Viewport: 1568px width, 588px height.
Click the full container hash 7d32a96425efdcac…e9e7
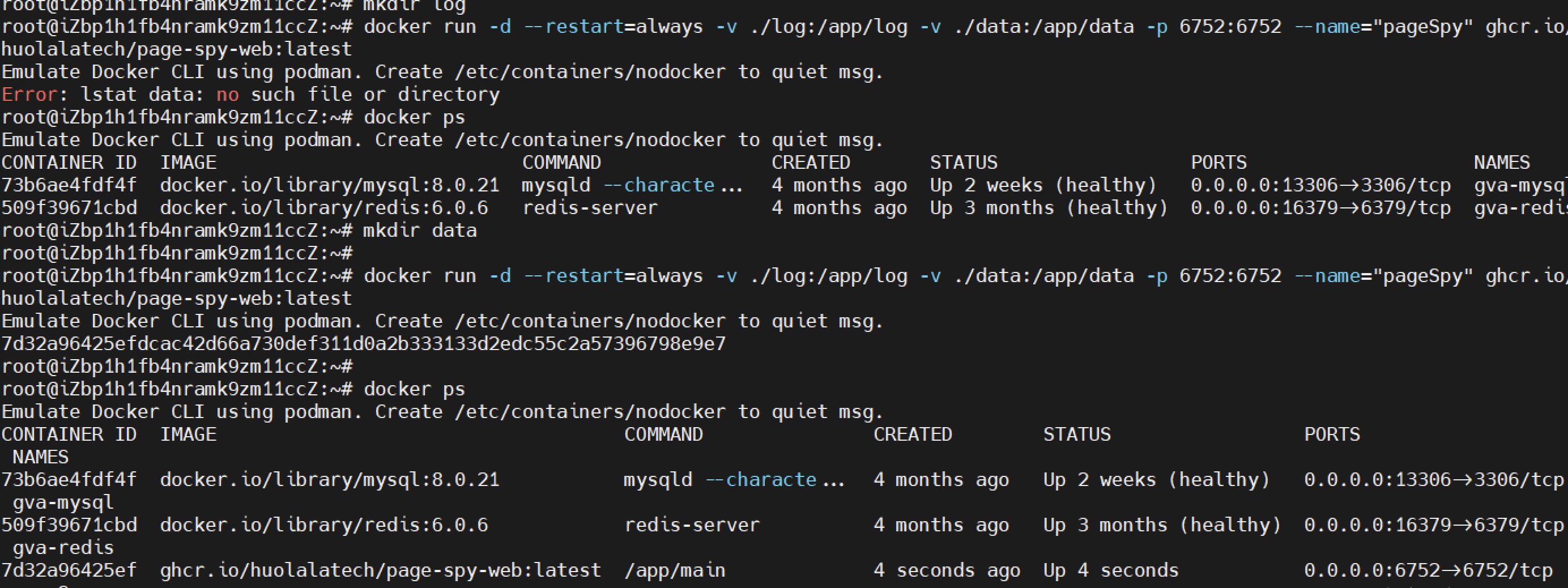click(363, 344)
